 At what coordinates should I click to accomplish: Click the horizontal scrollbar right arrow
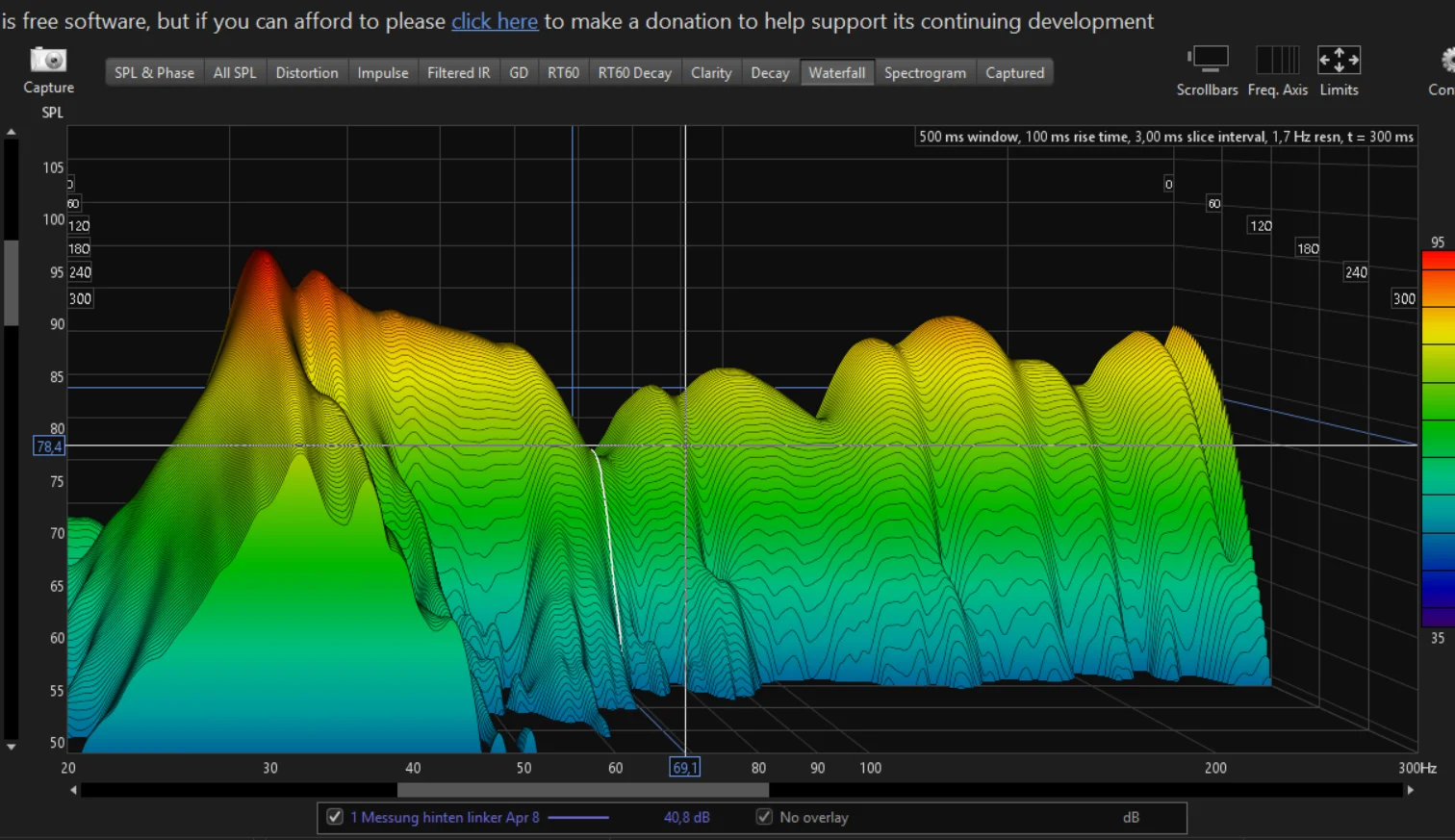coord(1411,790)
